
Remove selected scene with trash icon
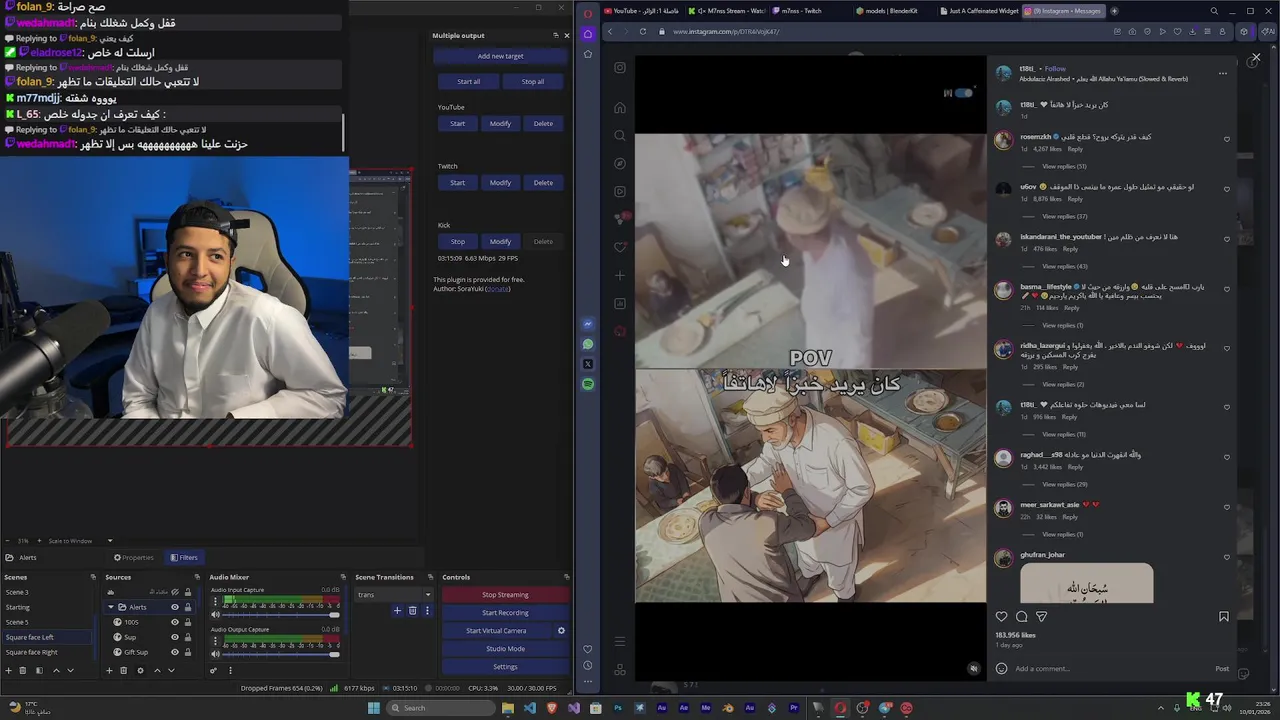click(23, 670)
